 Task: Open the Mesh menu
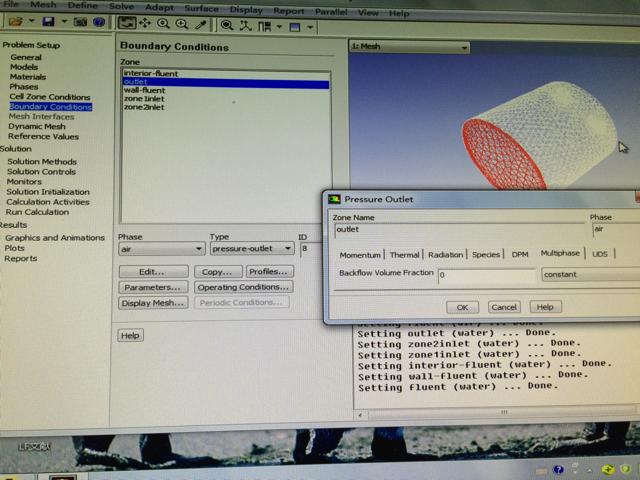pyautogui.click(x=43, y=5)
